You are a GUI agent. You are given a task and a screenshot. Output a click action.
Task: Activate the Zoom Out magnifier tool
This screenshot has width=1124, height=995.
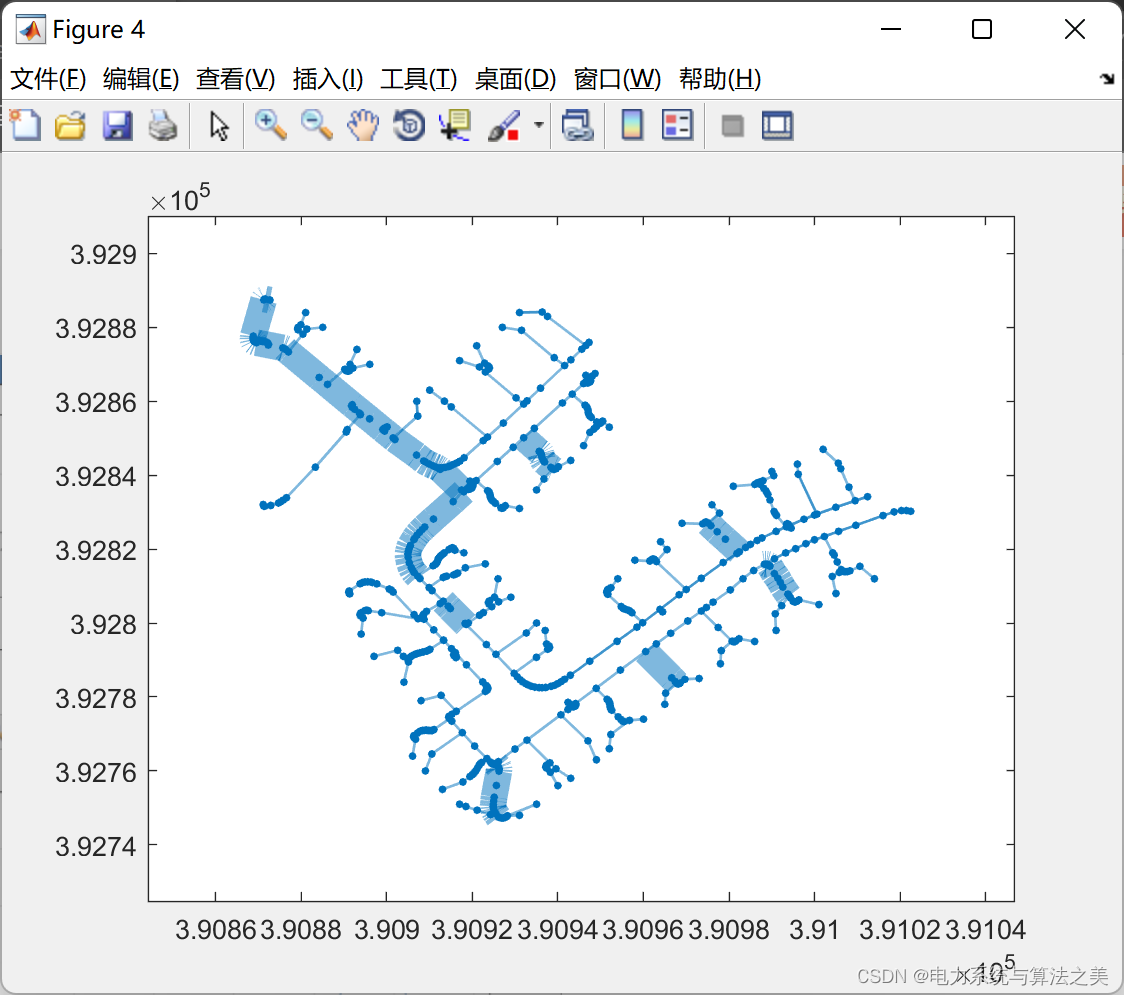point(317,126)
